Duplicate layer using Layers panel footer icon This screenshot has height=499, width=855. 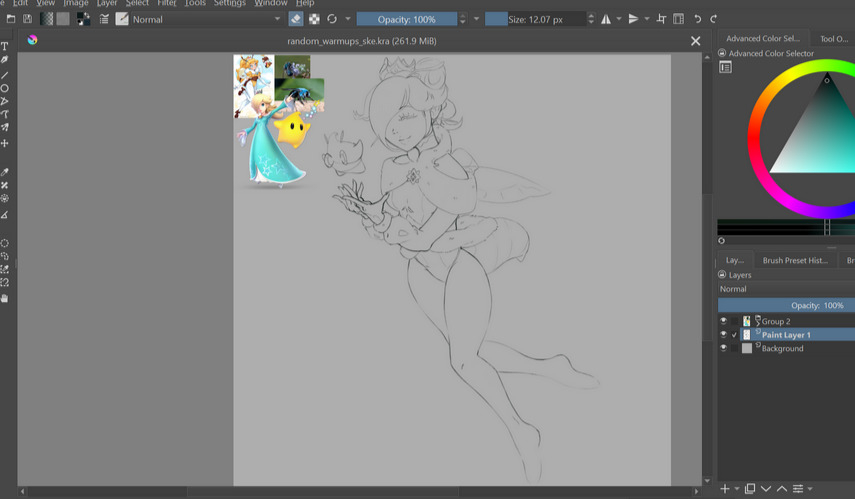(x=750, y=489)
